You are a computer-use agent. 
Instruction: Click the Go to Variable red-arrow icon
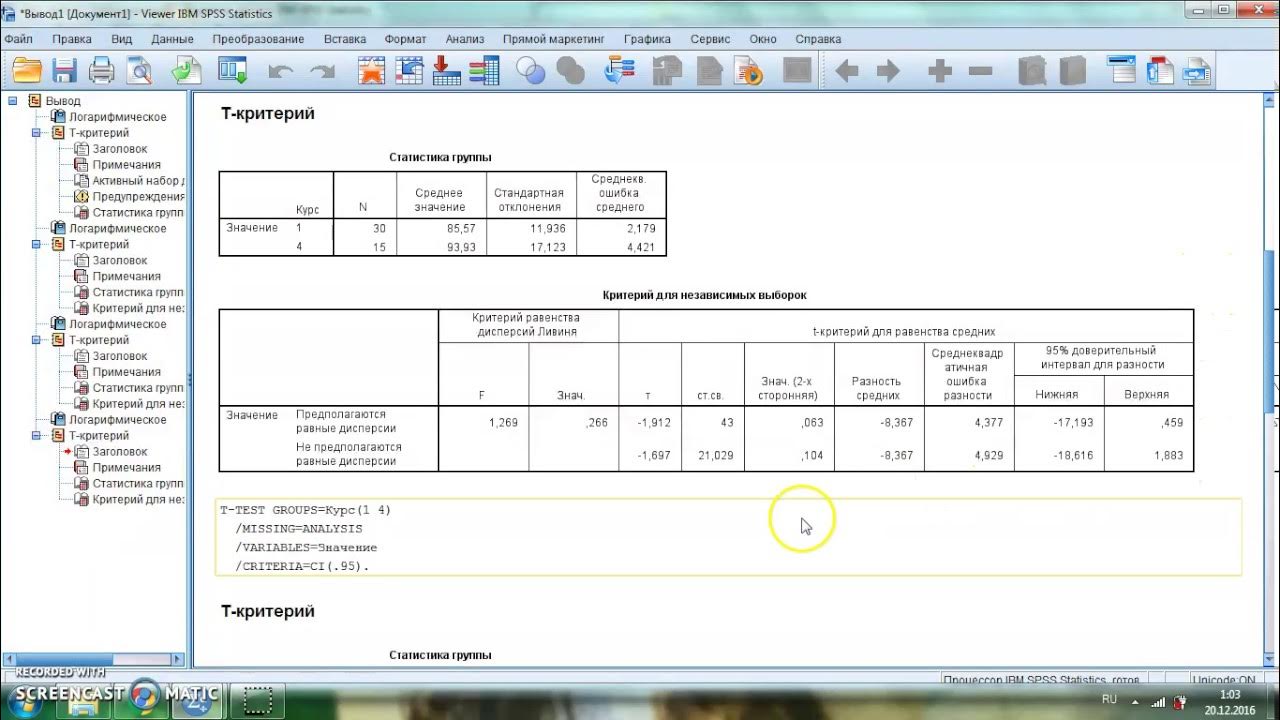446,71
